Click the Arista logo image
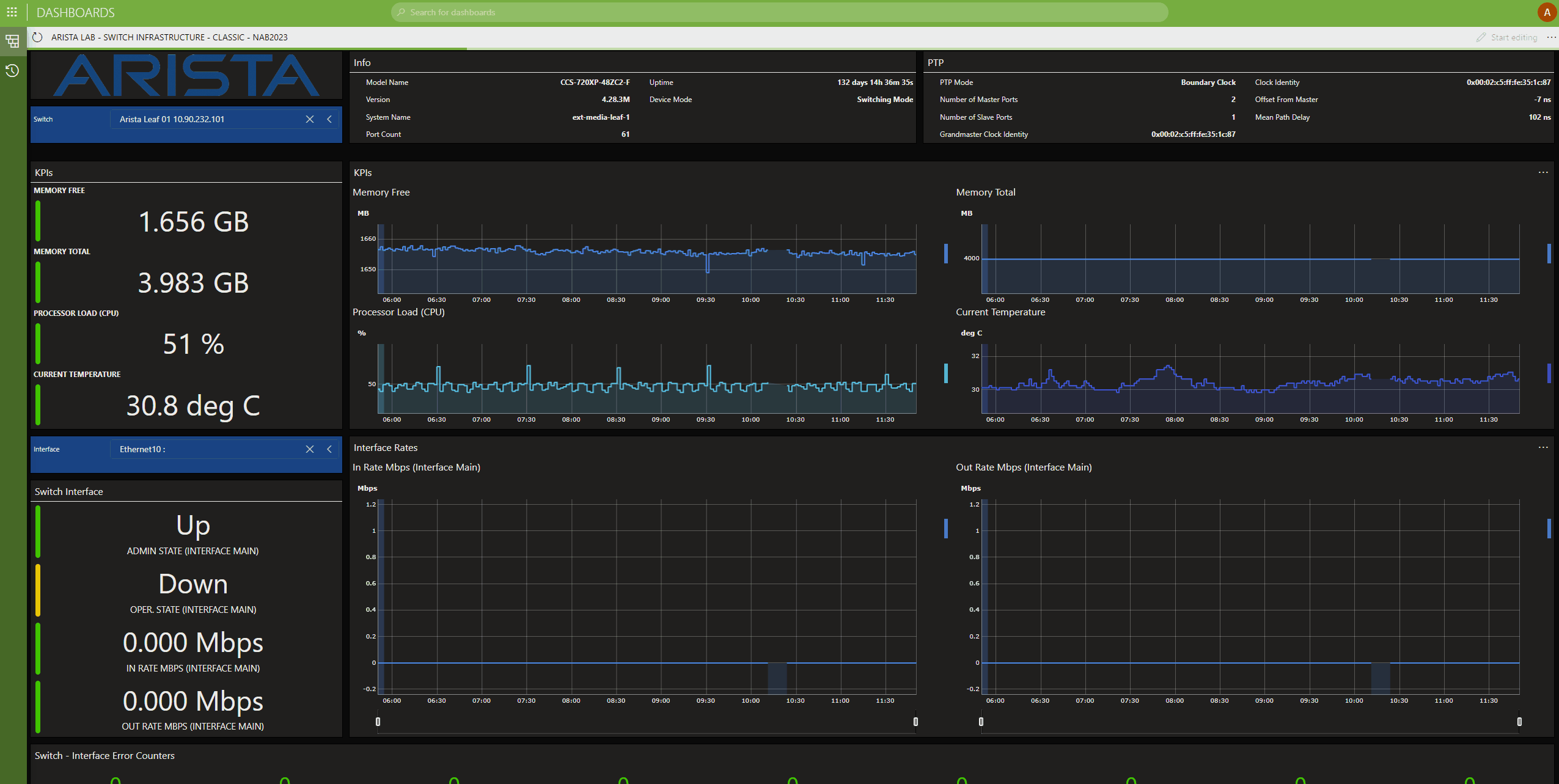This screenshot has height=784, width=1559. (x=186, y=75)
